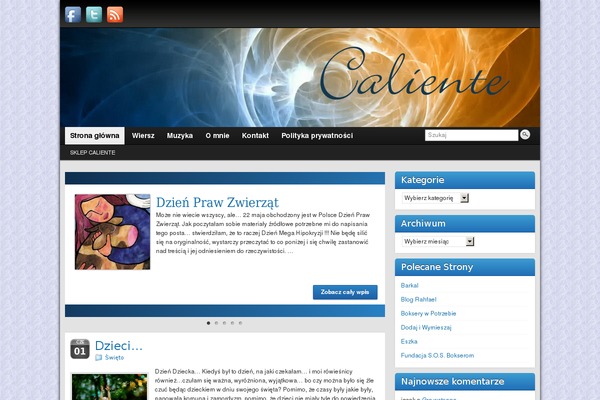Open the Barkal recommended link
600x400 pixels.
pos(409,286)
